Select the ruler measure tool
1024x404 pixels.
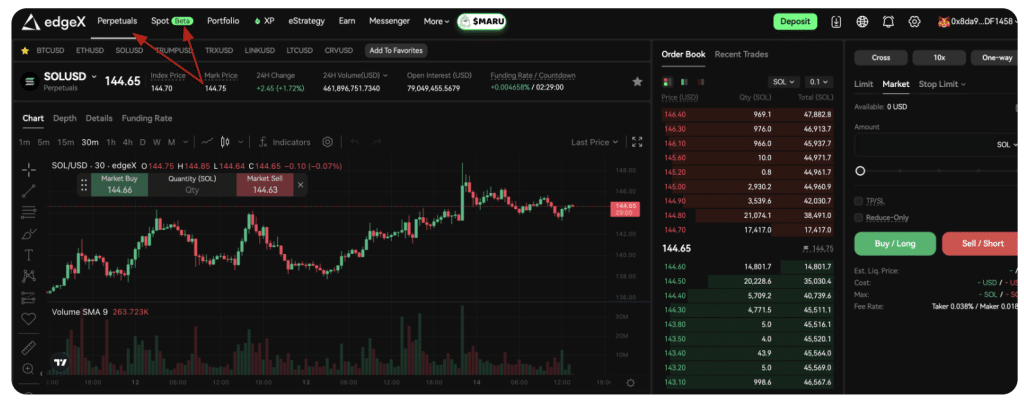pyautogui.click(x=28, y=347)
